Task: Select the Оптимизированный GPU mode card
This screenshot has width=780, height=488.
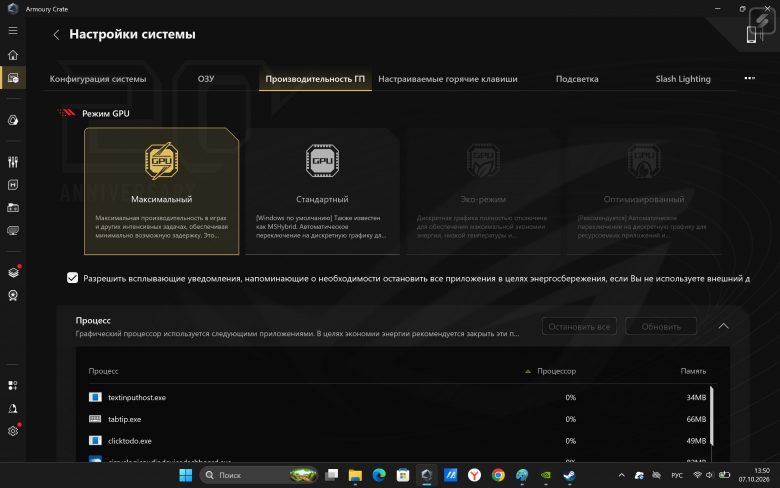Action: point(644,192)
